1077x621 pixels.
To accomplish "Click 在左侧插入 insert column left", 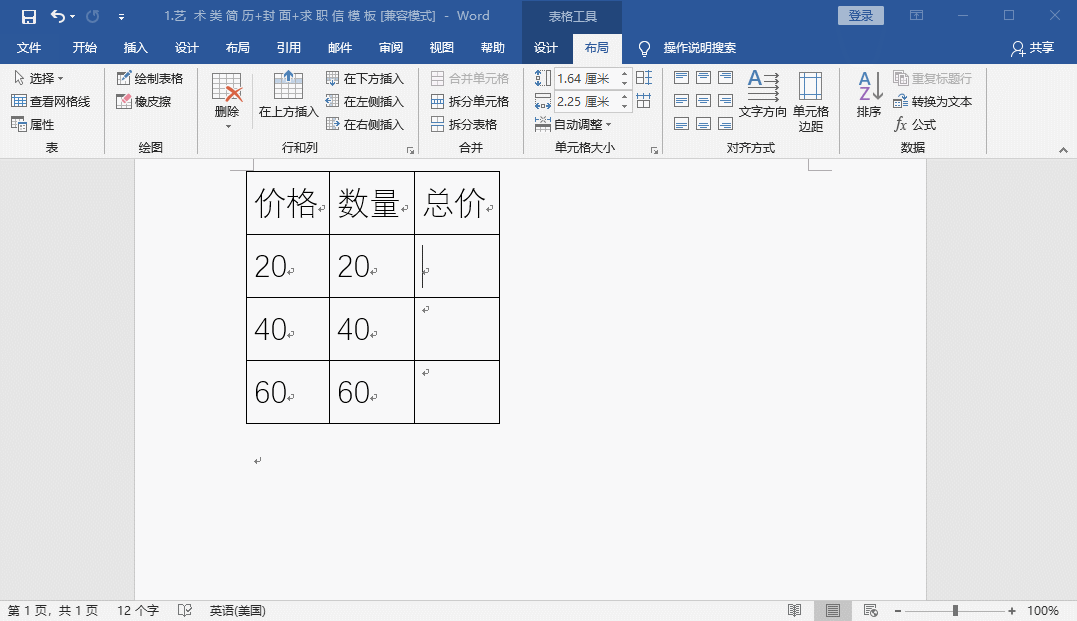I will pos(365,101).
